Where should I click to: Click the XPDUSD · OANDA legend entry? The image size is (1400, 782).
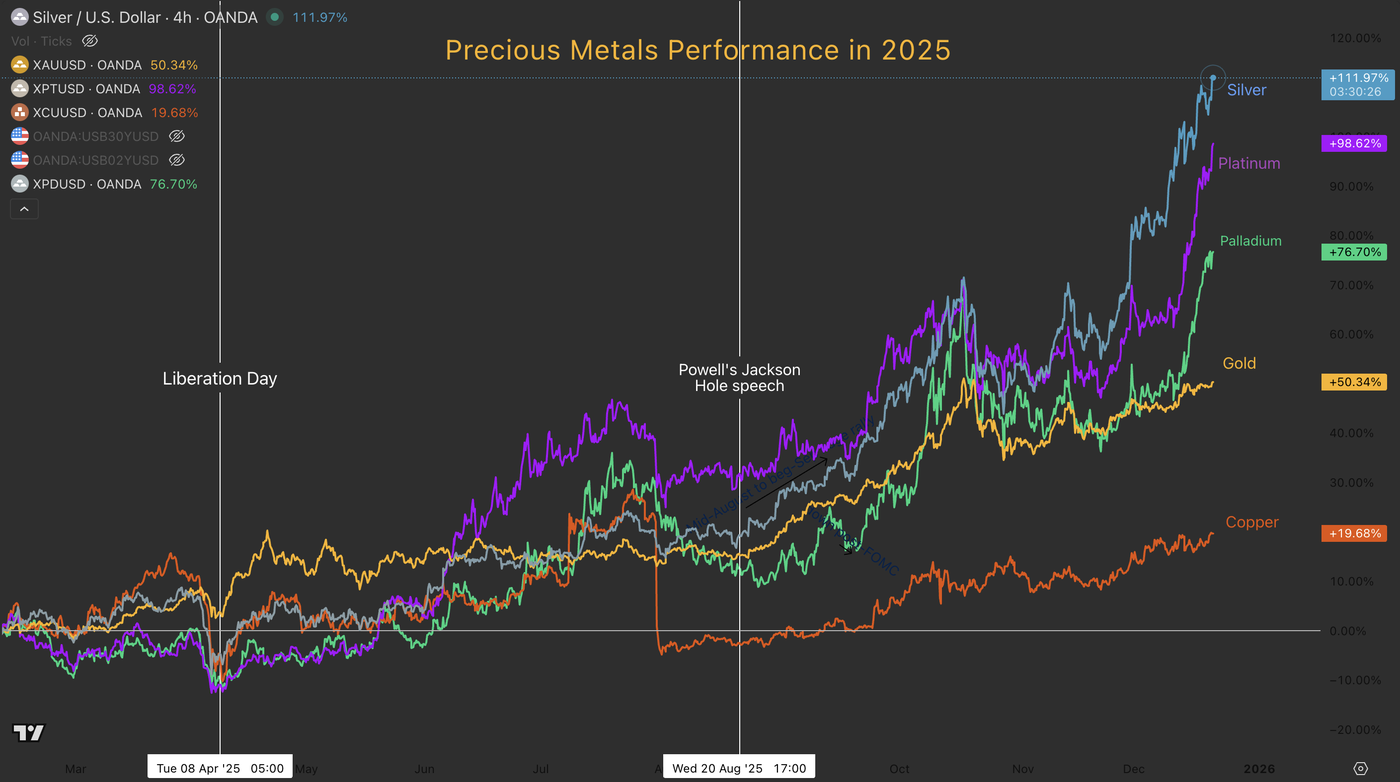tap(87, 184)
